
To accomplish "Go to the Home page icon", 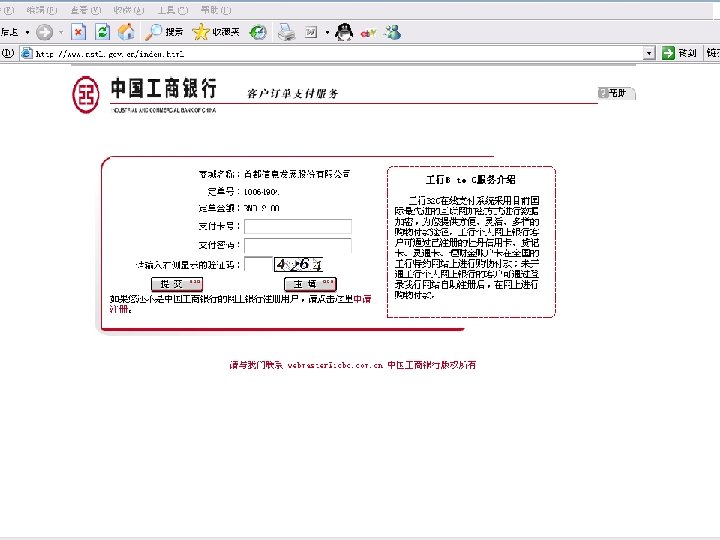I will tap(126, 32).
